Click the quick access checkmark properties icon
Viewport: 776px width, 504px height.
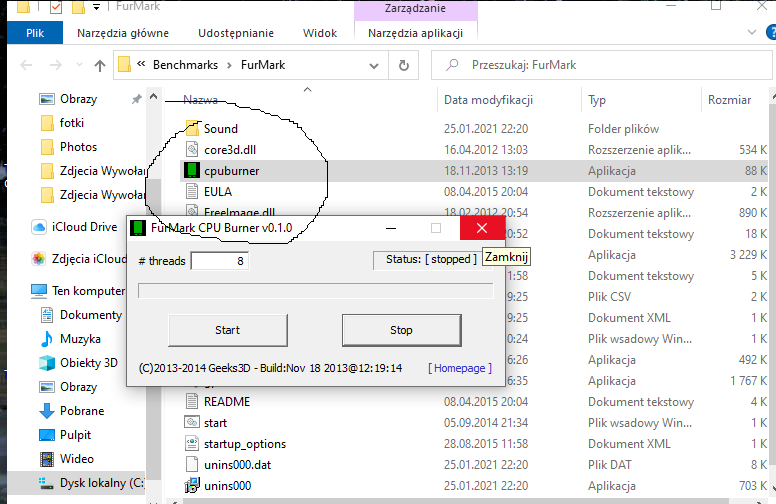56,7
